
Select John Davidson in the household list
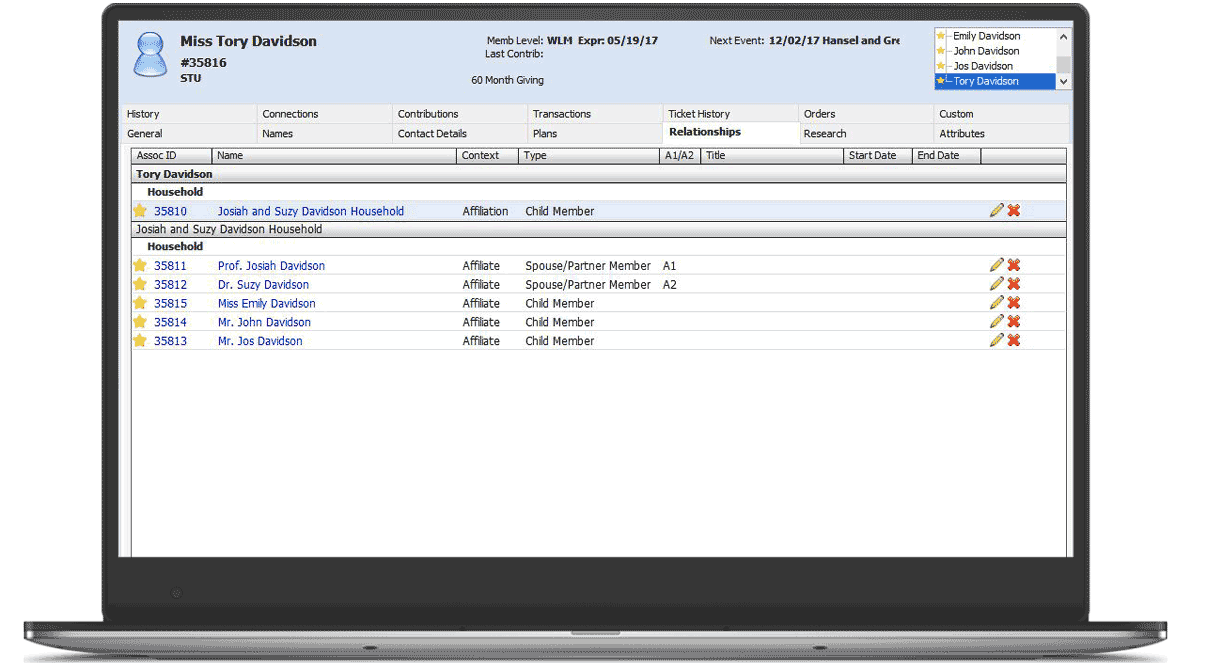click(x=986, y=51)
